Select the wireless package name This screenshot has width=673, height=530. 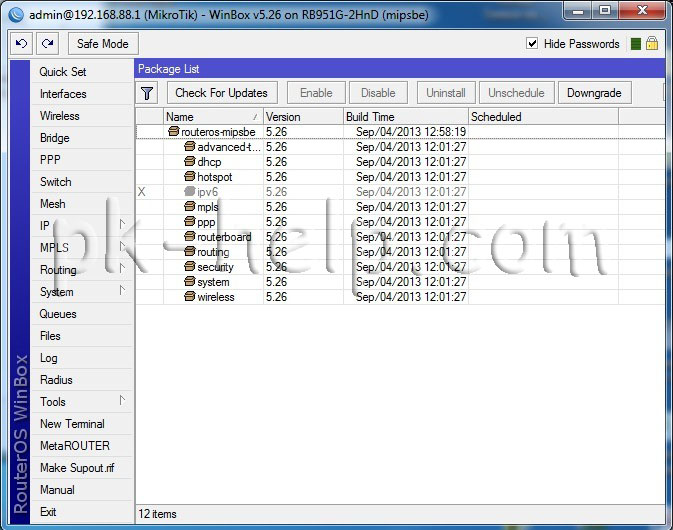tap(215, 297)
